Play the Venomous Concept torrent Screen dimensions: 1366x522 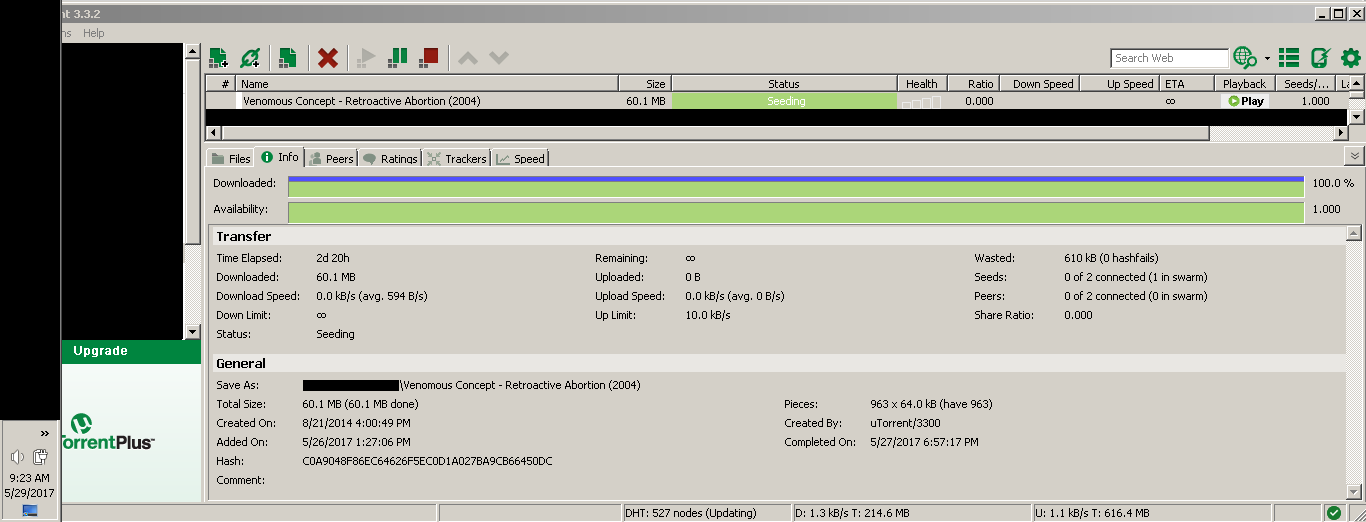point(1245,101)
